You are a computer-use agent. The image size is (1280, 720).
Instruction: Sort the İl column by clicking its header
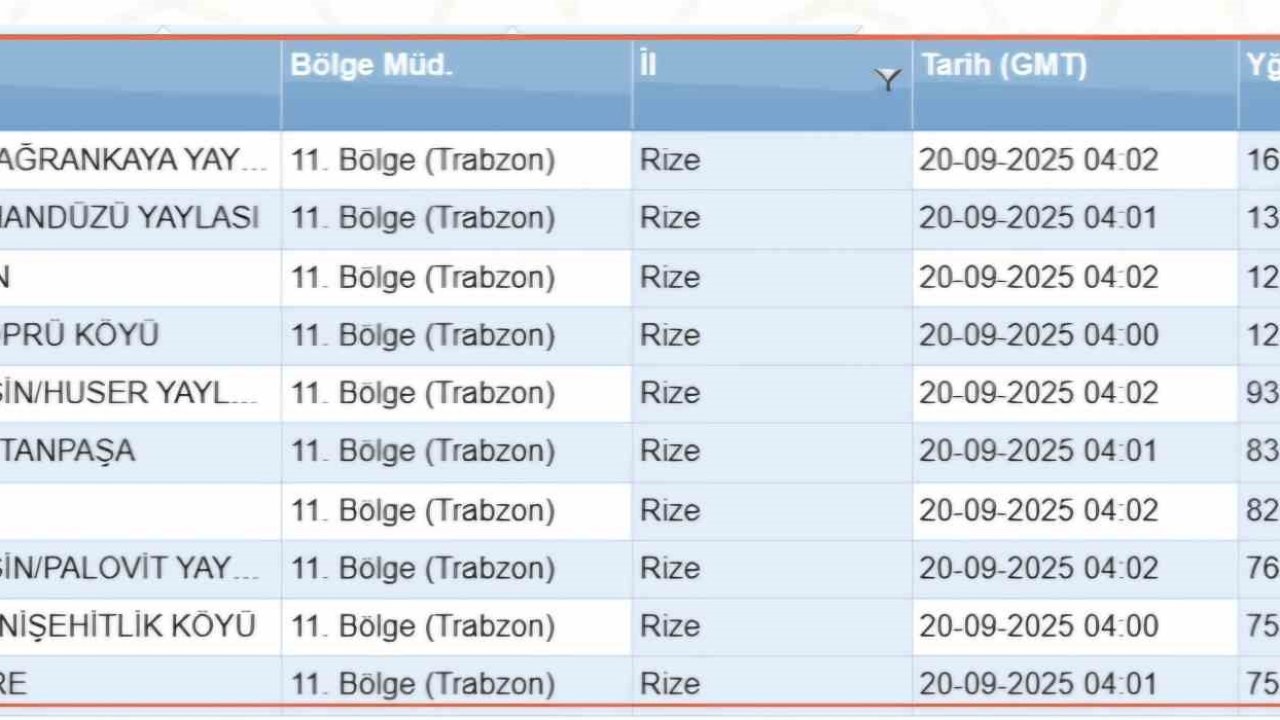[x=648, y=65]
